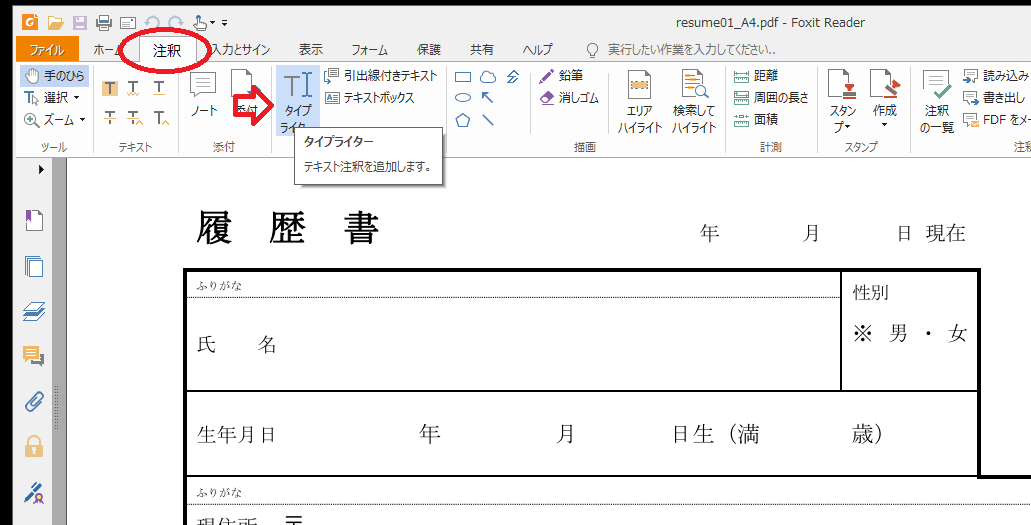The width and height of the screenshot is (1031, 525).
Task: Open the Create stamp (作成) dropdown
Action: coord(884,102)
